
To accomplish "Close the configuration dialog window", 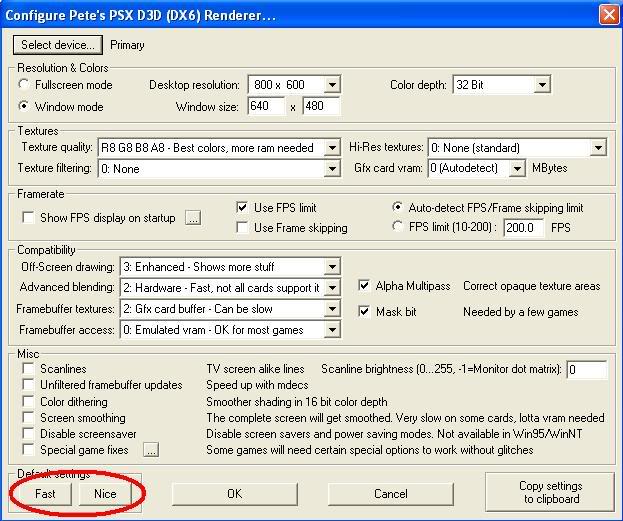I will point(608,14).
